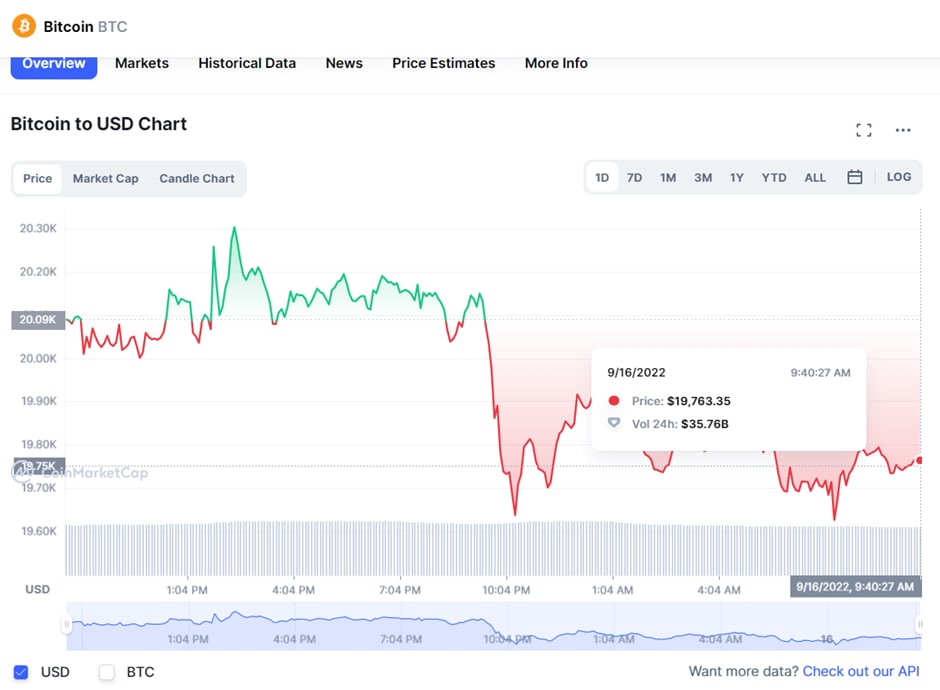Open the fullscreen chart icon

(x=864, y=130)
